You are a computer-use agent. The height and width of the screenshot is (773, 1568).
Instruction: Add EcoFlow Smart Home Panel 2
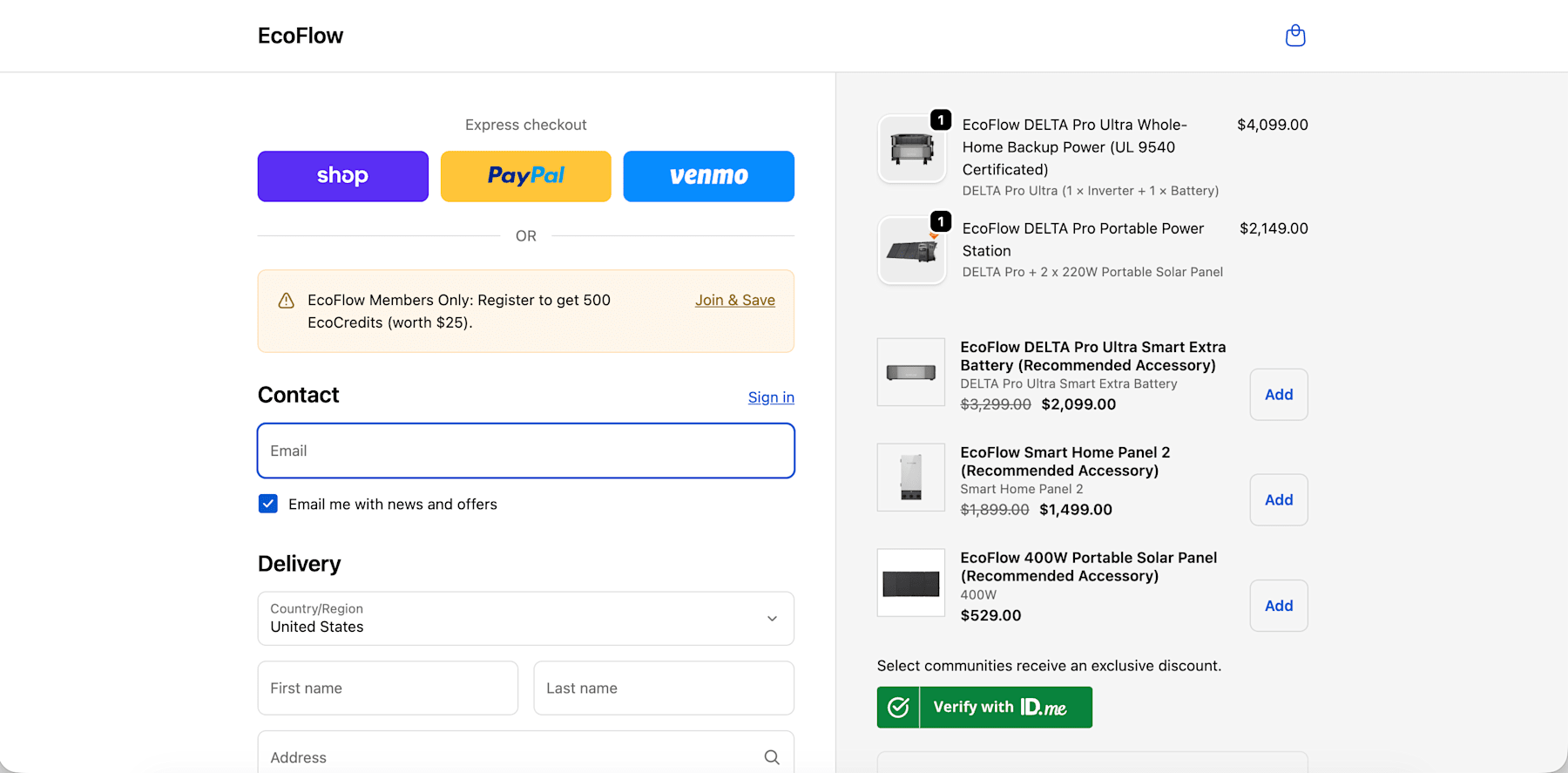pos(1279,500)
